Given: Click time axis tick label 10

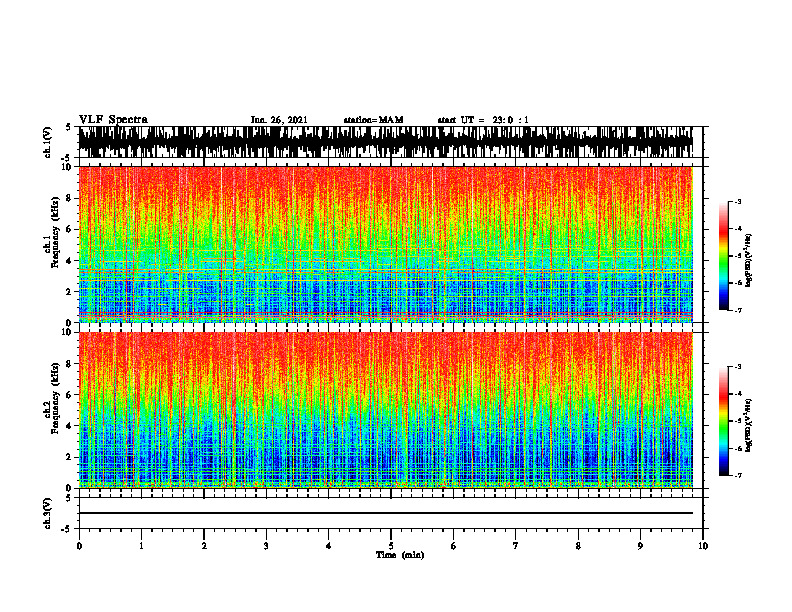Looking at the screenshot, I should pos(703,546).
